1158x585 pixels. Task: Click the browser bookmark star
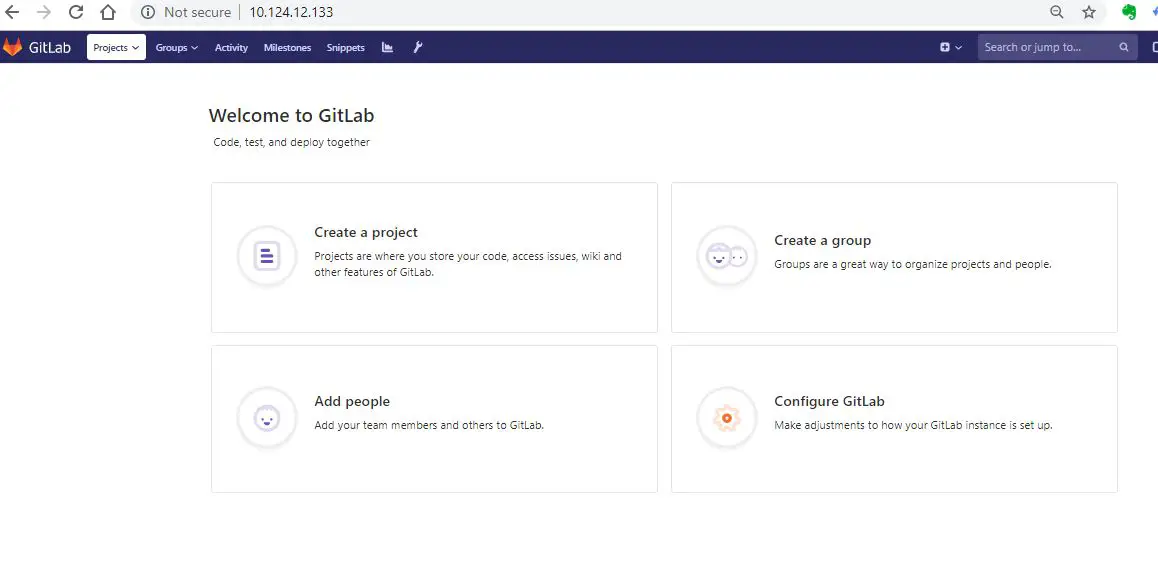point(1087,13)
